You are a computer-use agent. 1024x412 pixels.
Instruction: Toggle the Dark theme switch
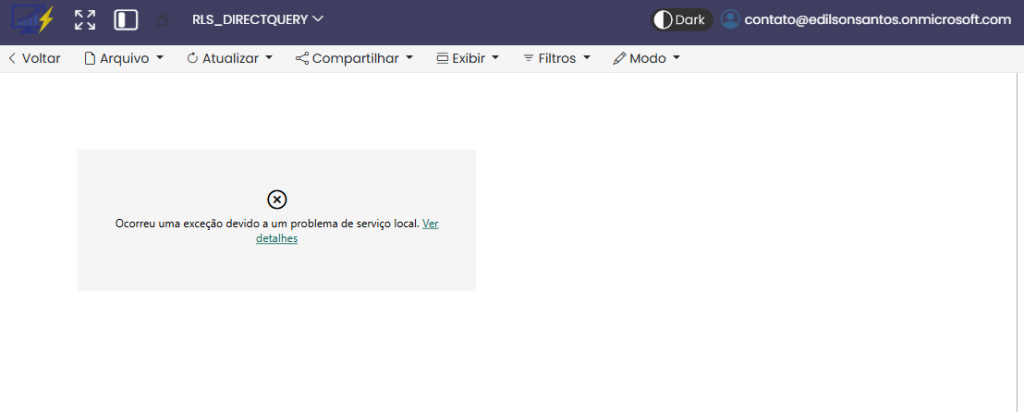(681, 19)
